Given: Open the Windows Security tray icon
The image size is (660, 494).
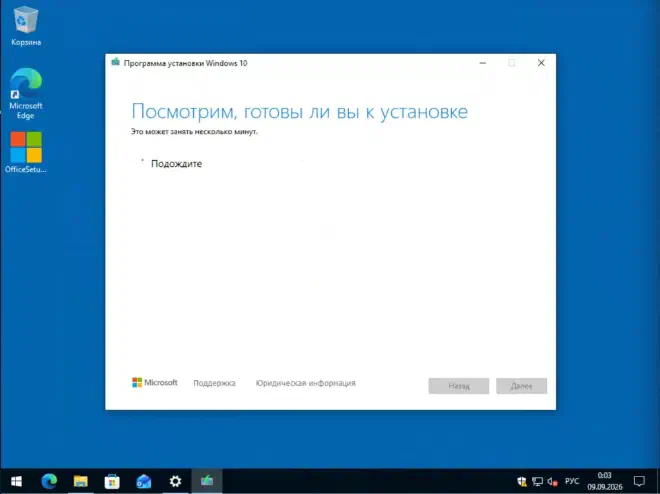Looking at the screenshot, I should 522,481.
